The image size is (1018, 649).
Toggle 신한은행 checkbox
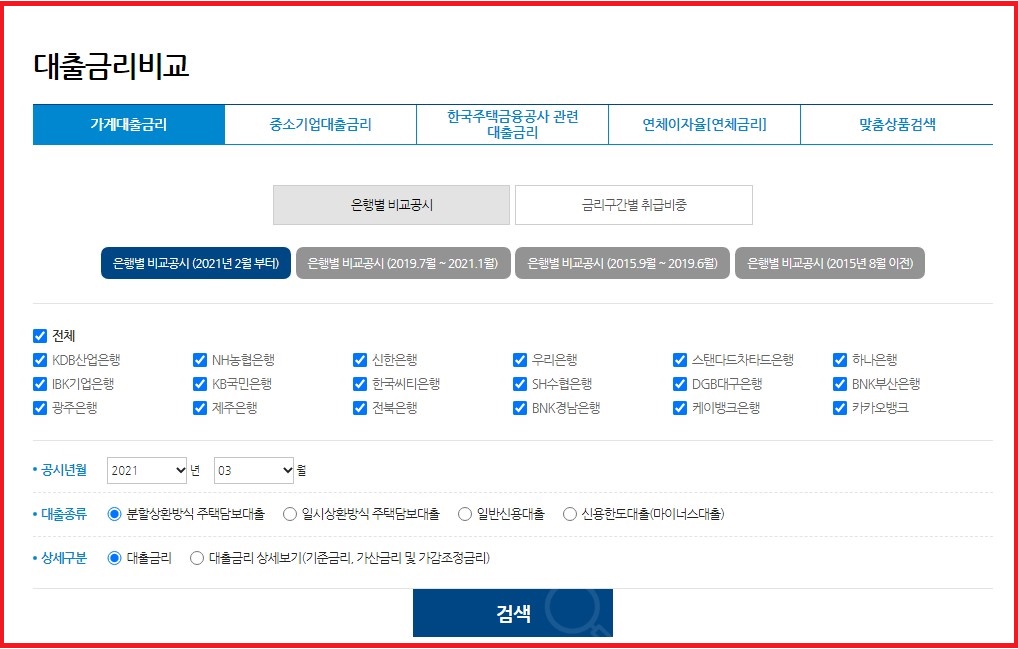[360, 360]
